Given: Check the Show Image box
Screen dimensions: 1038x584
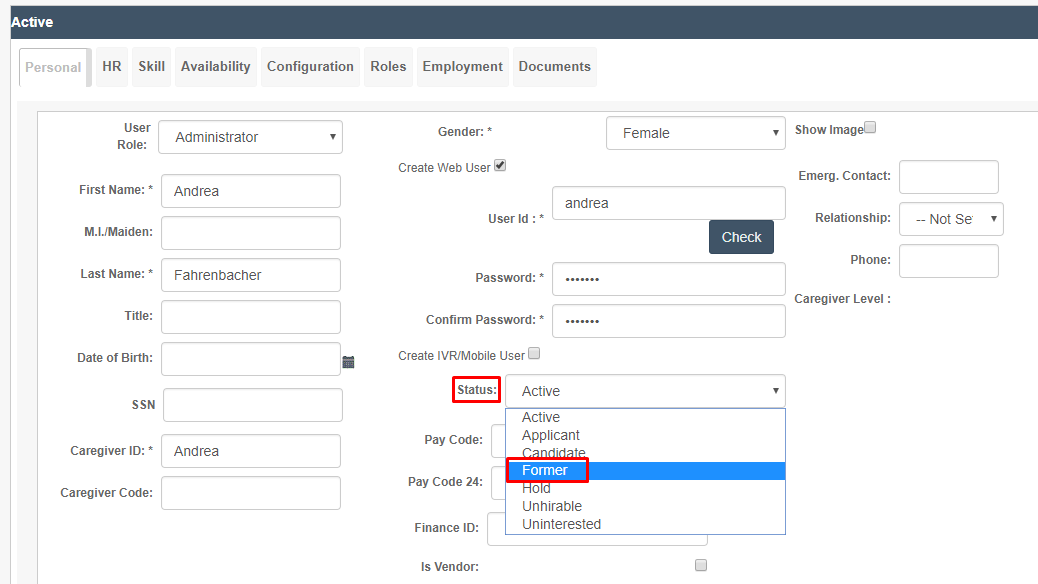Looking at the screenshot, I should coord(871,127).
